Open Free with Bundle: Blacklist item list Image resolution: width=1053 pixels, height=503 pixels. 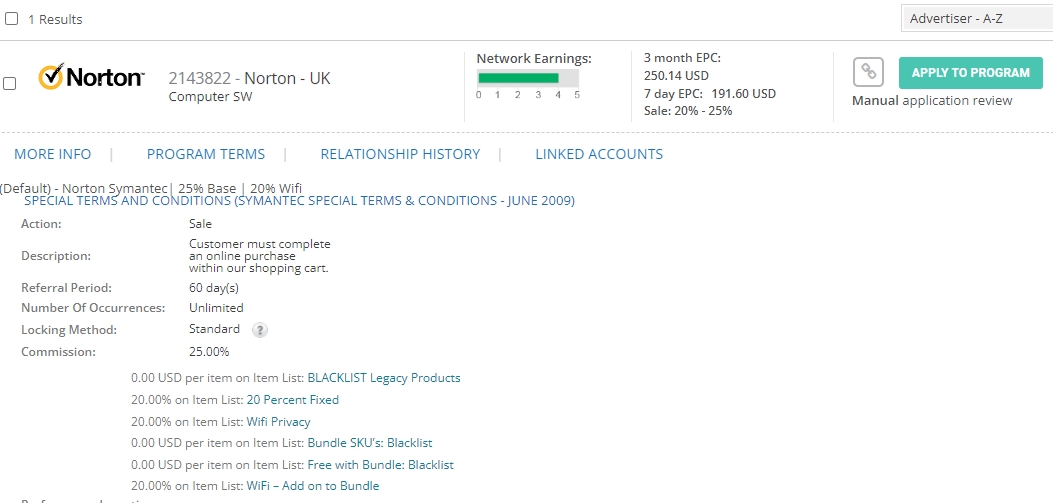pyautogui.click(x=381, y=464)
